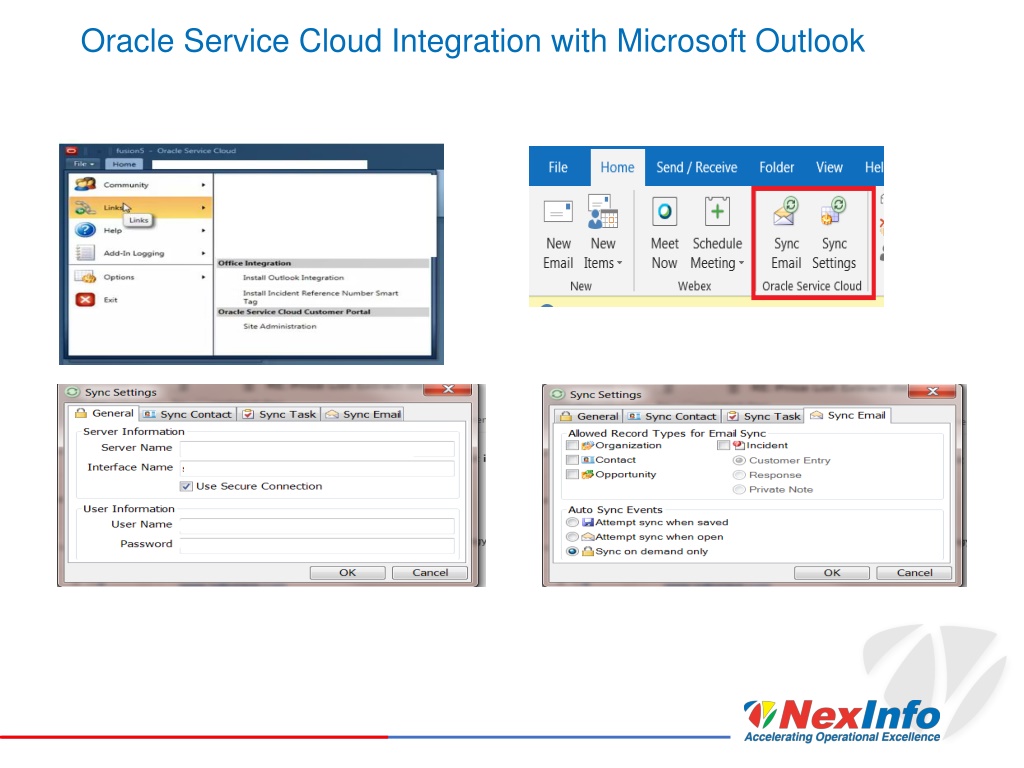The width and height of the screenshot is (1024, 768).
Task: Select the Customer Entry radio button
Action: tap(739, 460)
